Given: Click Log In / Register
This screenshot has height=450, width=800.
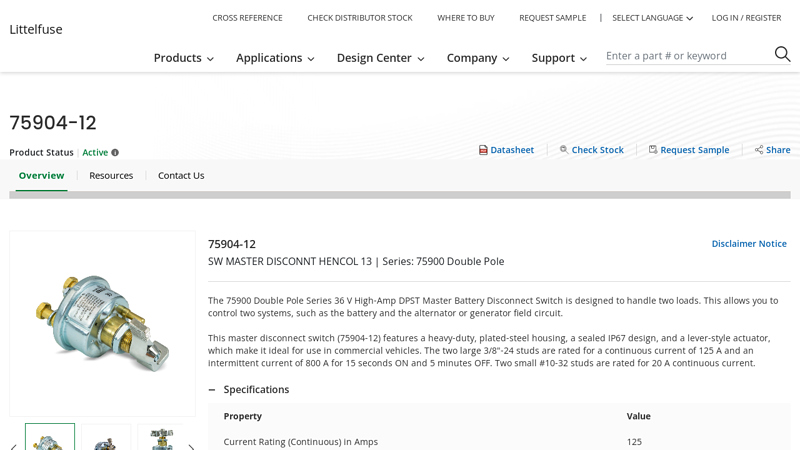Looking at the screenshot, I should (x=746, y=18).
